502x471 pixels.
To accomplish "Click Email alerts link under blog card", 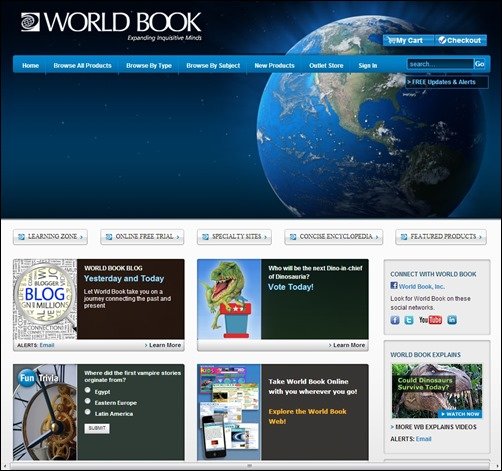I will click(47, 345).
